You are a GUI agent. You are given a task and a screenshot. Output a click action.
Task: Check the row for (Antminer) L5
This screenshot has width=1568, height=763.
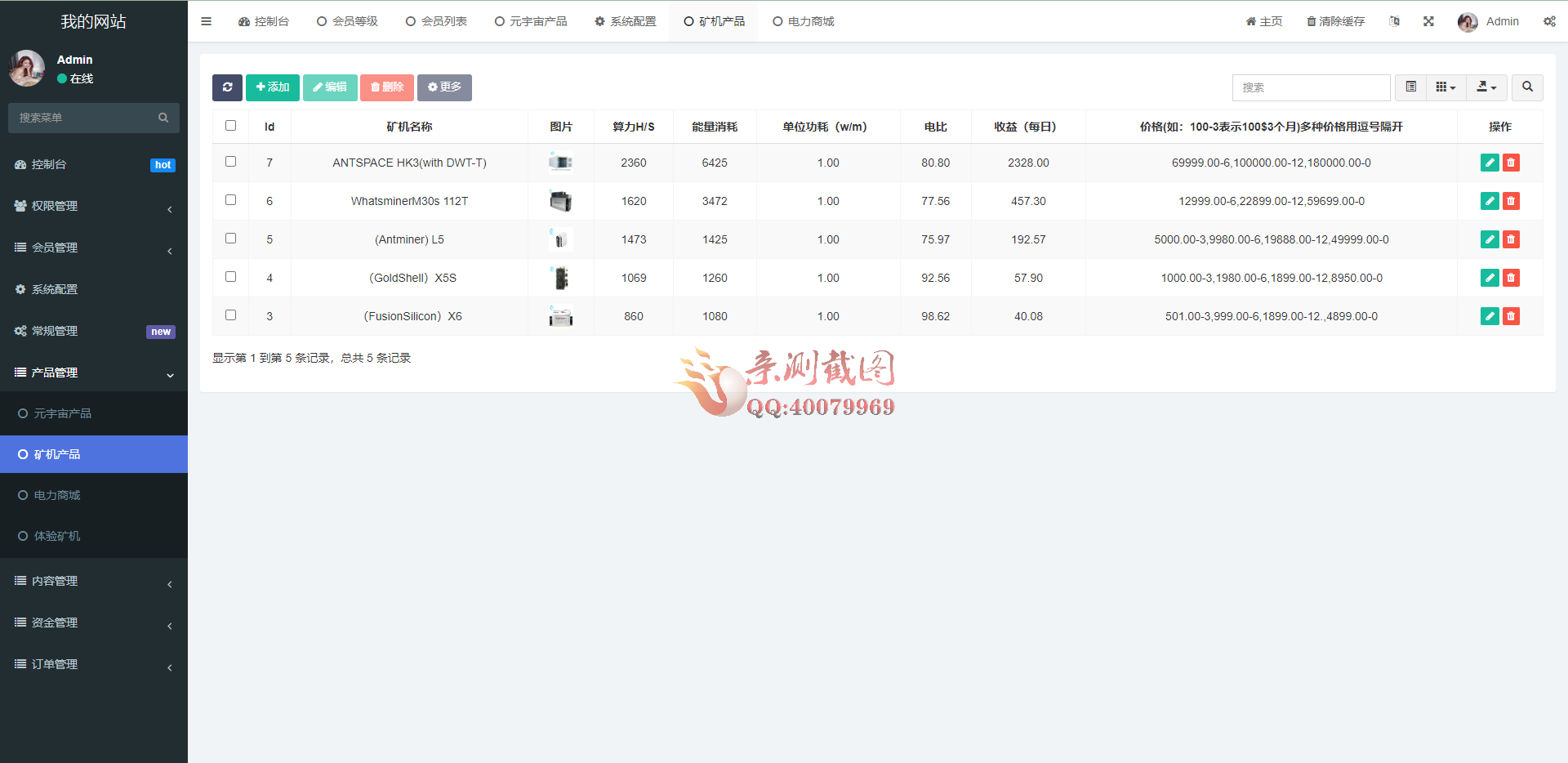tap(230, 239)
